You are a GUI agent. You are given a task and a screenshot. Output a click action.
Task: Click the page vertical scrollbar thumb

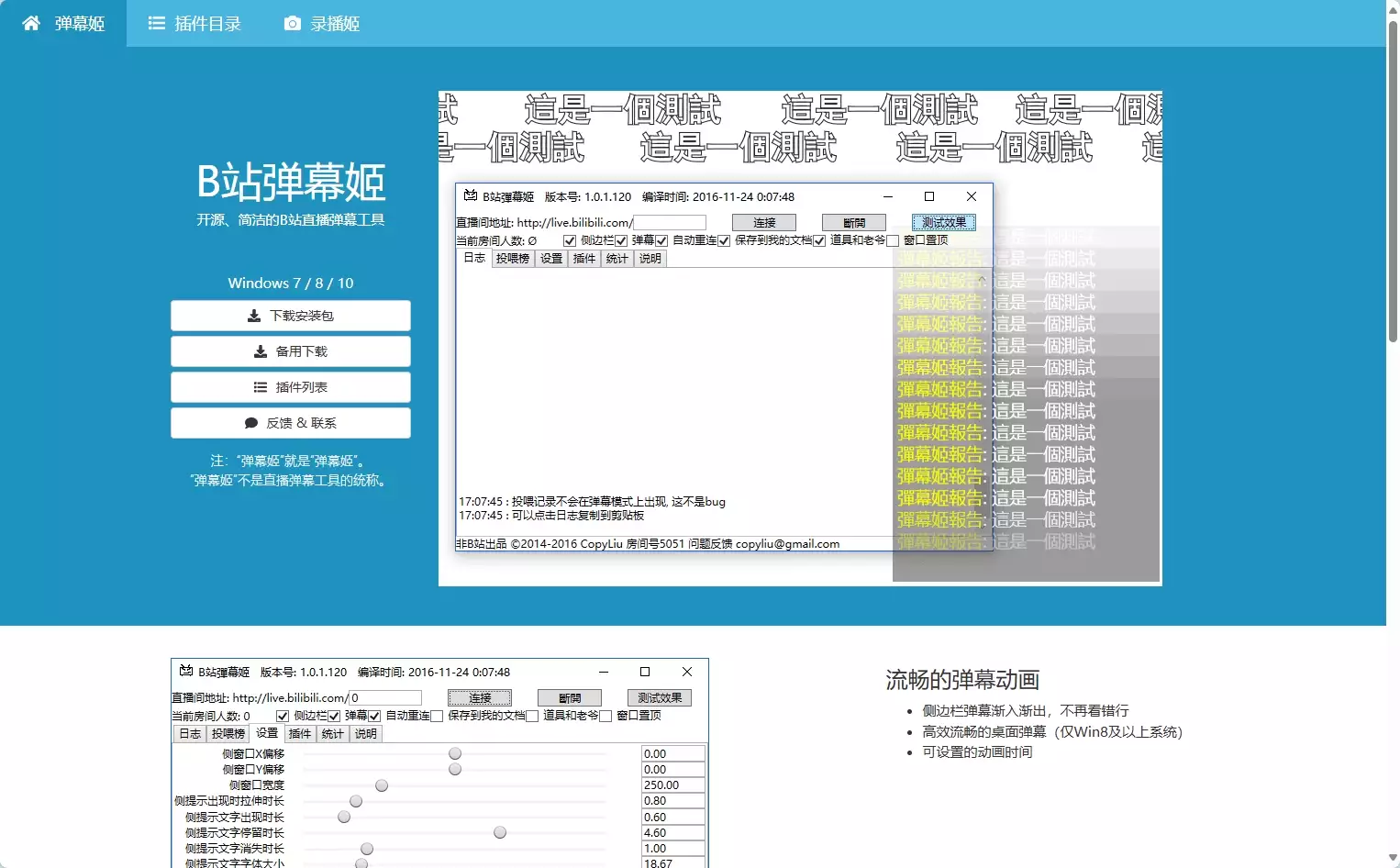[x=1393, y=181]
